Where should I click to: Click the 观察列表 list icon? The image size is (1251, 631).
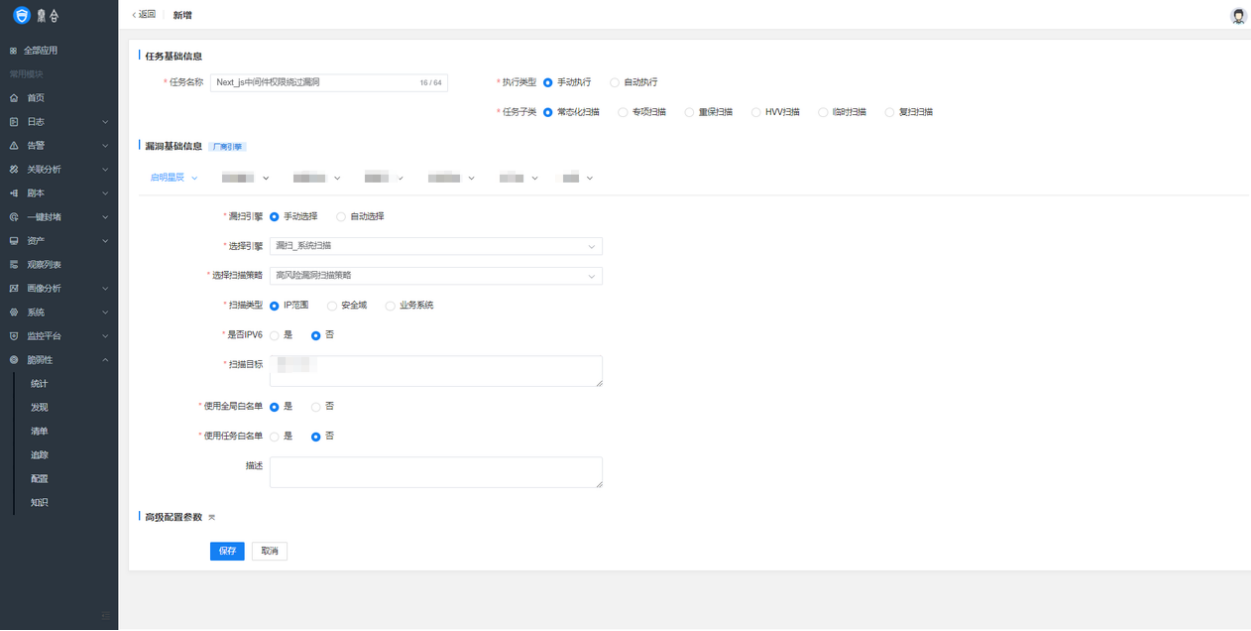click(14, 265)
